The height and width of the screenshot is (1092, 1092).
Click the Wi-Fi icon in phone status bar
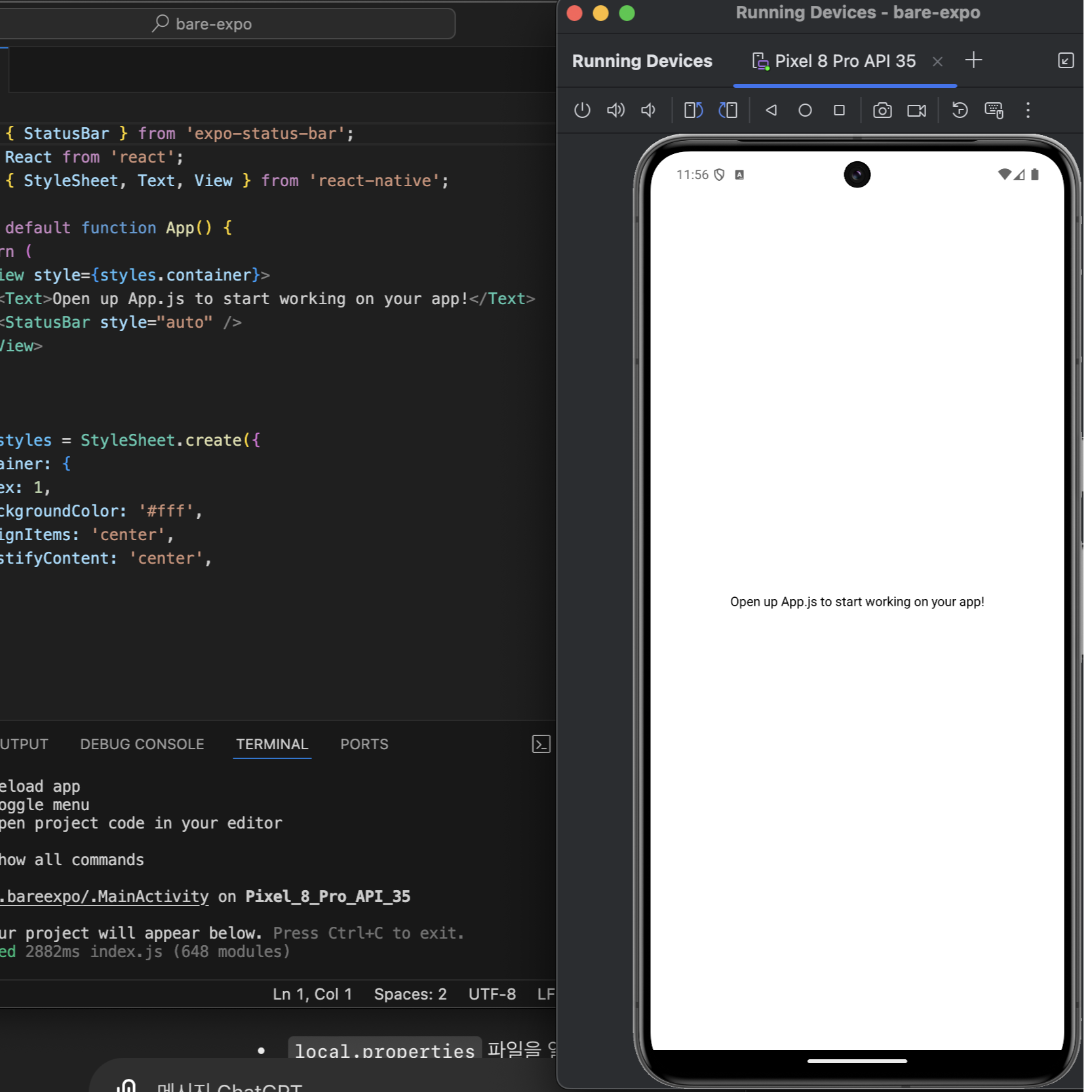click(1004, 174)
